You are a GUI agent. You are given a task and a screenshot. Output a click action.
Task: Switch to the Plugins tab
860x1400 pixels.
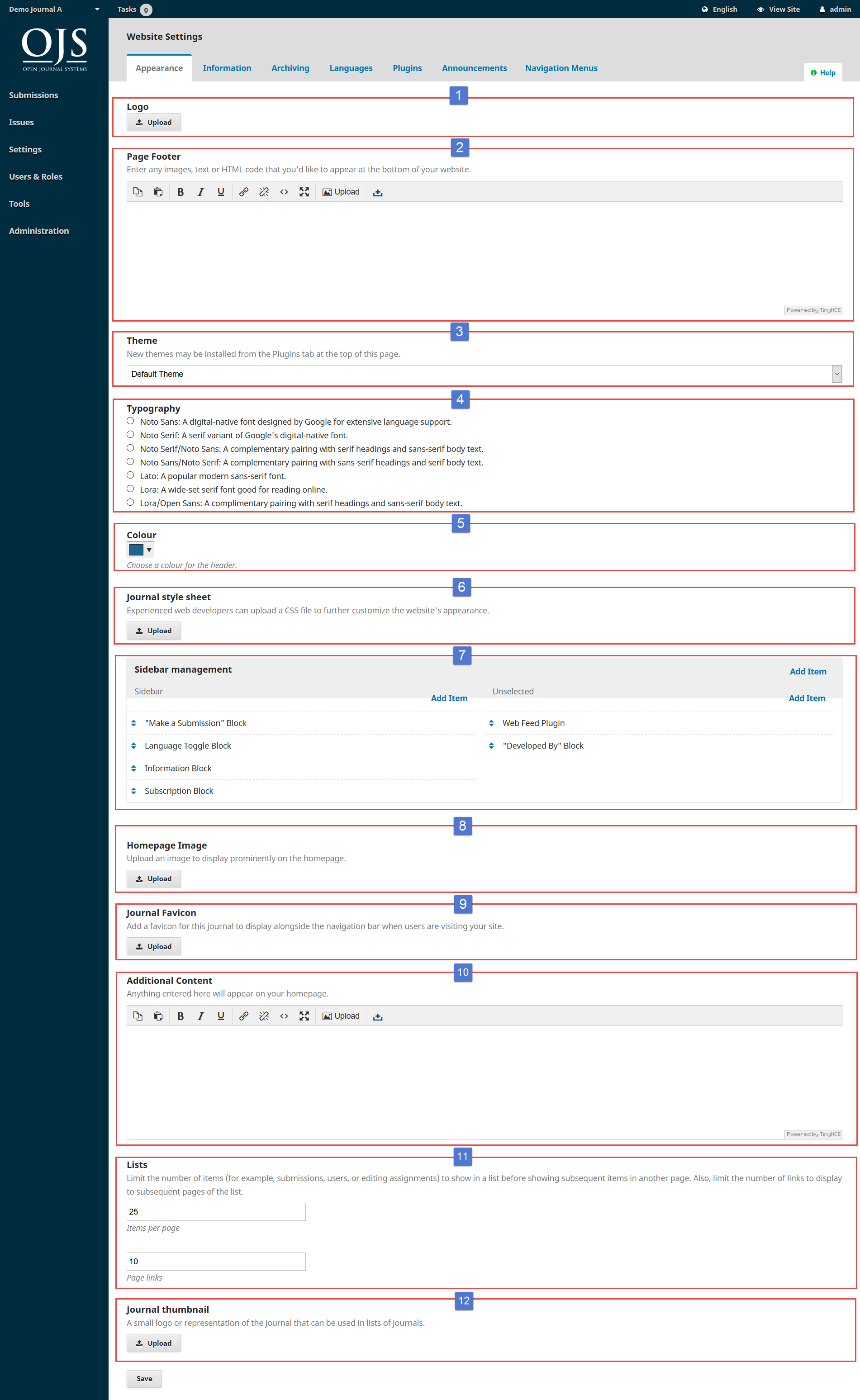pos(407,68)
